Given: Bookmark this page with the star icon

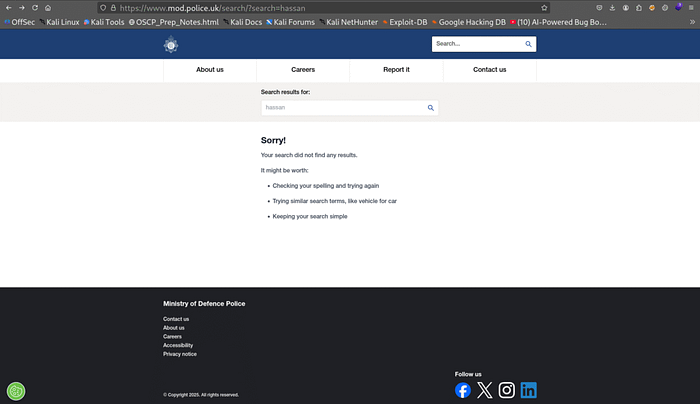Looking at the screenshot, I should [x=544, y=8].
